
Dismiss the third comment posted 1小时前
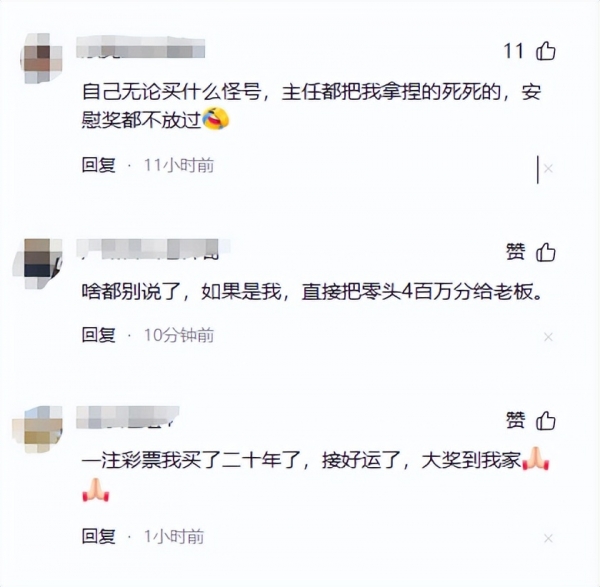[548, 538]
